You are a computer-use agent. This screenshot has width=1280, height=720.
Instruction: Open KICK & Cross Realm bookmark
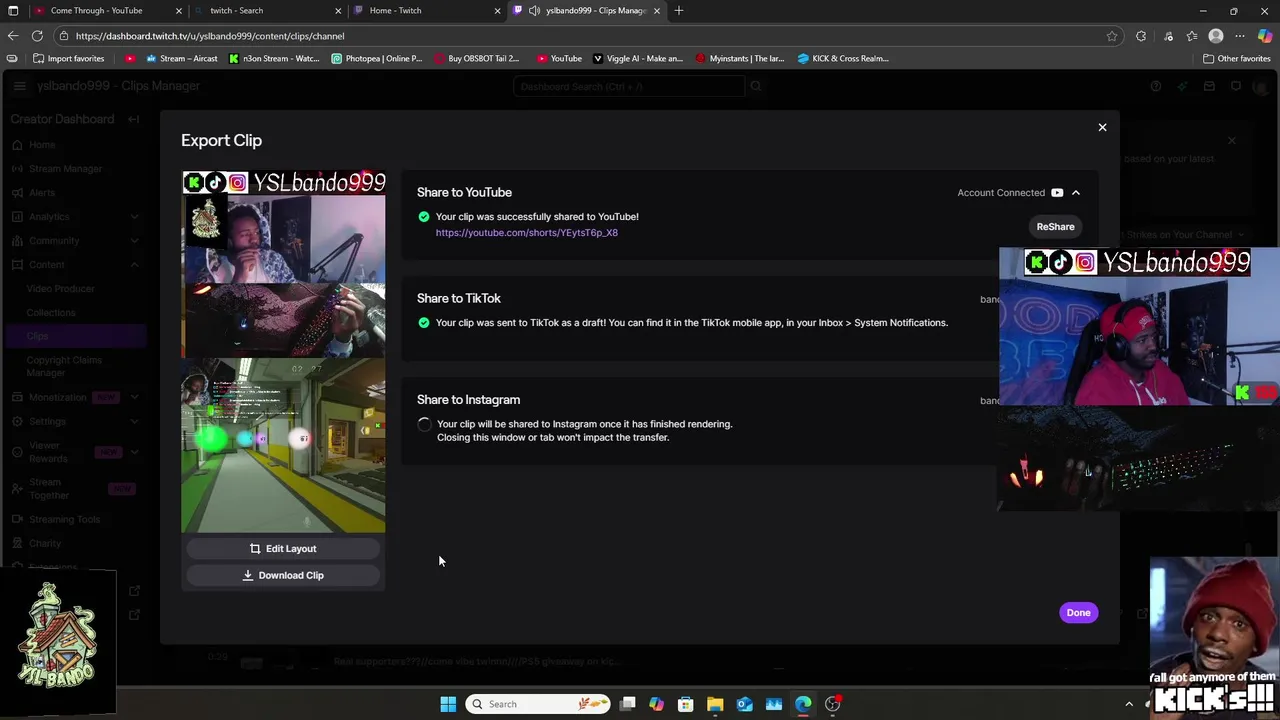pyautogui.click(x=842, y=58)
